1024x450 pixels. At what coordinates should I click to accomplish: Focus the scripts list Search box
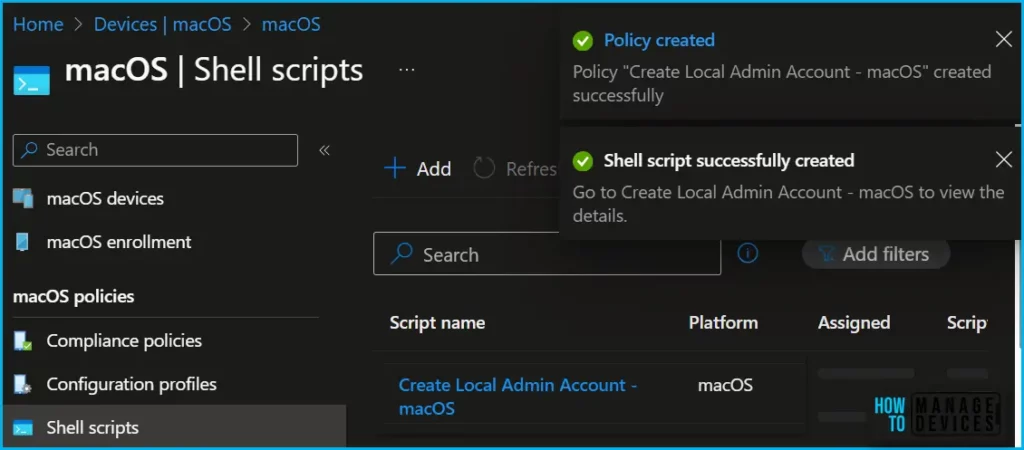547,255
